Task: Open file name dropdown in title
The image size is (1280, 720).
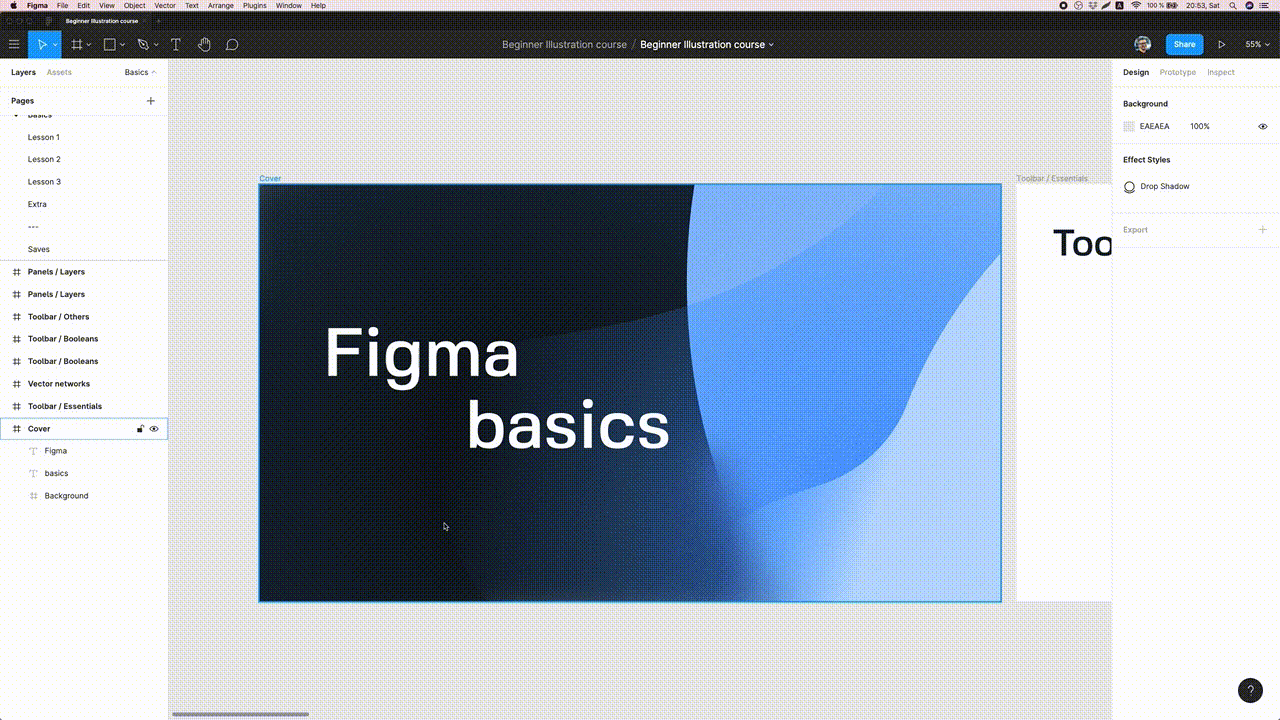Action: (x=771, y=45)
